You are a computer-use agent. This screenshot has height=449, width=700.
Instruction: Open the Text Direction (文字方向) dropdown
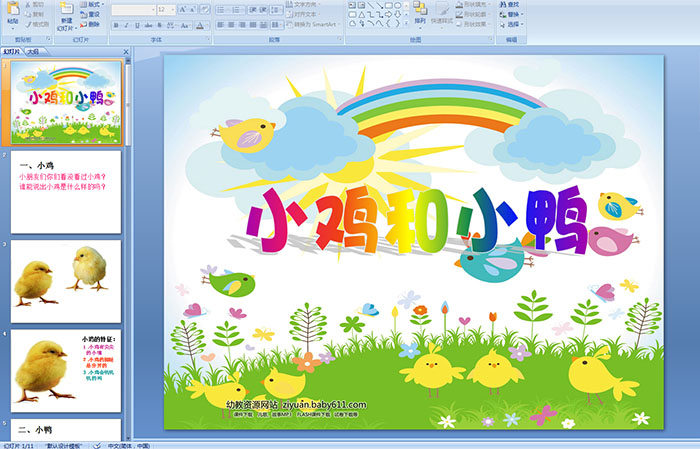pyautogui.click(x=304, y=4)
